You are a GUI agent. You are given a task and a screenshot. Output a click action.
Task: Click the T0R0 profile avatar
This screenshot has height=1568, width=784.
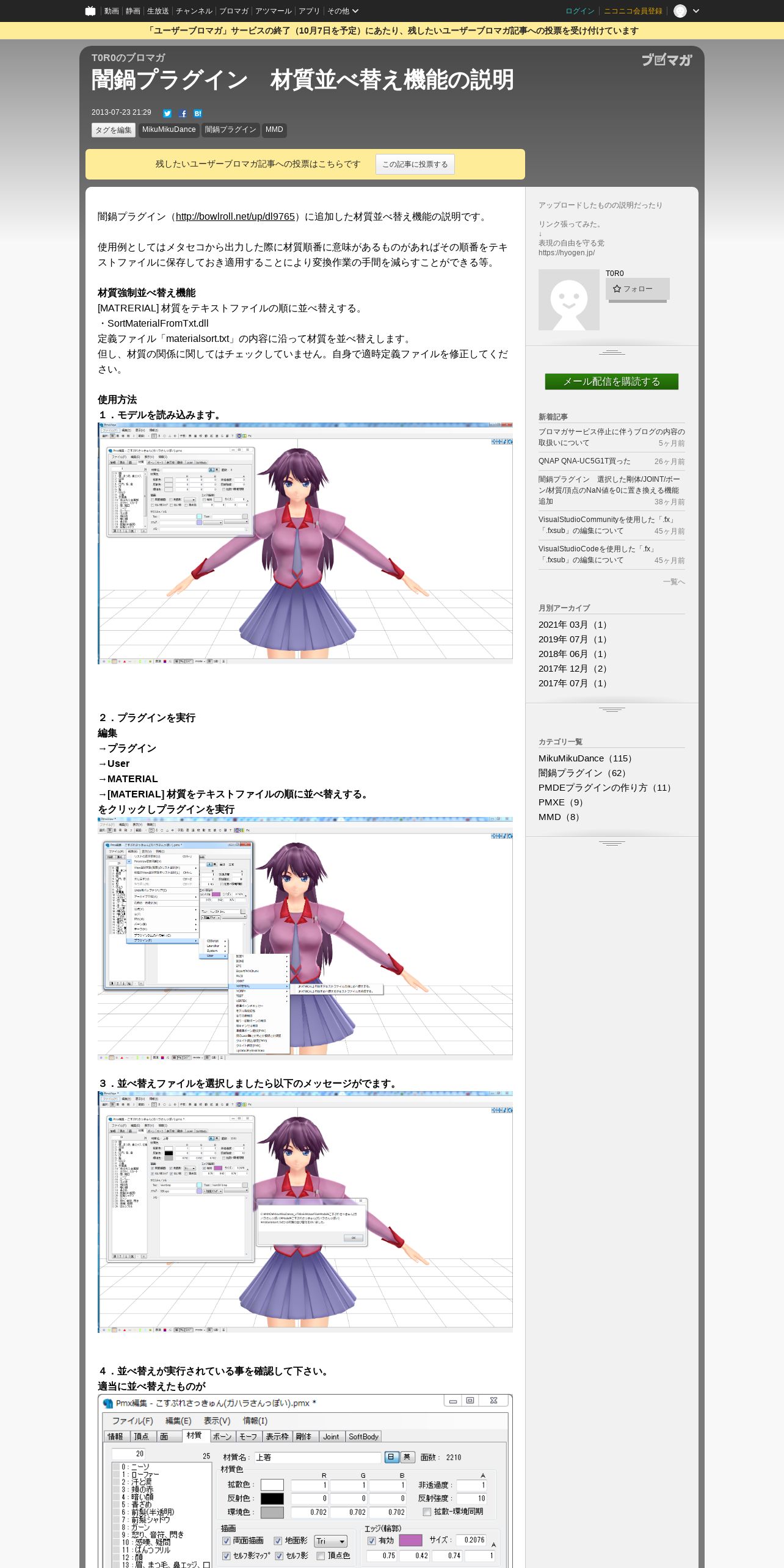coord(569,300)
